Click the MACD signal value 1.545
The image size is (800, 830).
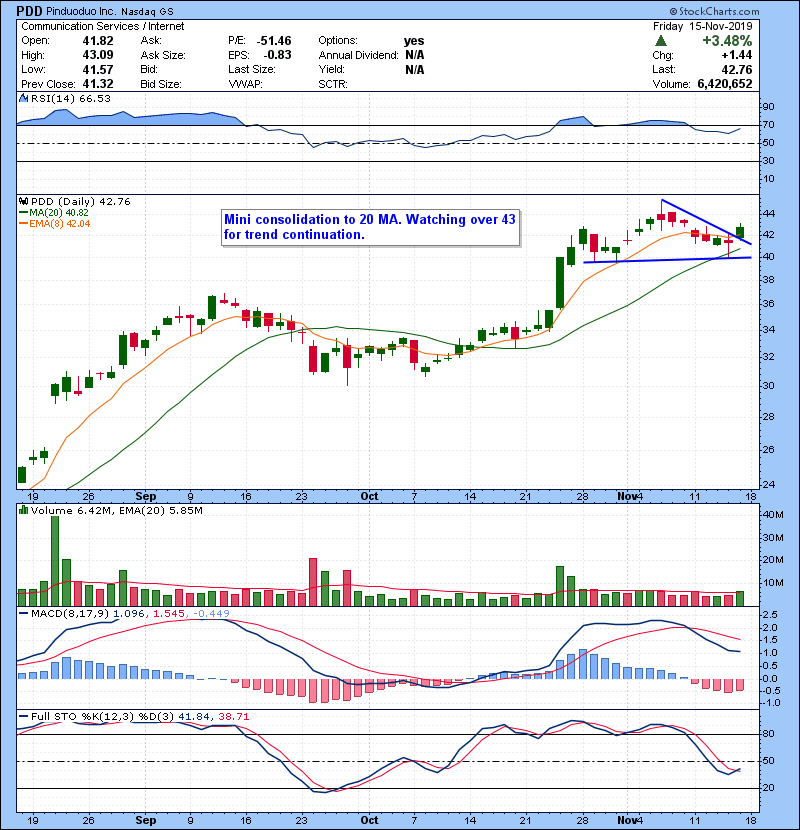(x=169, y=614)
